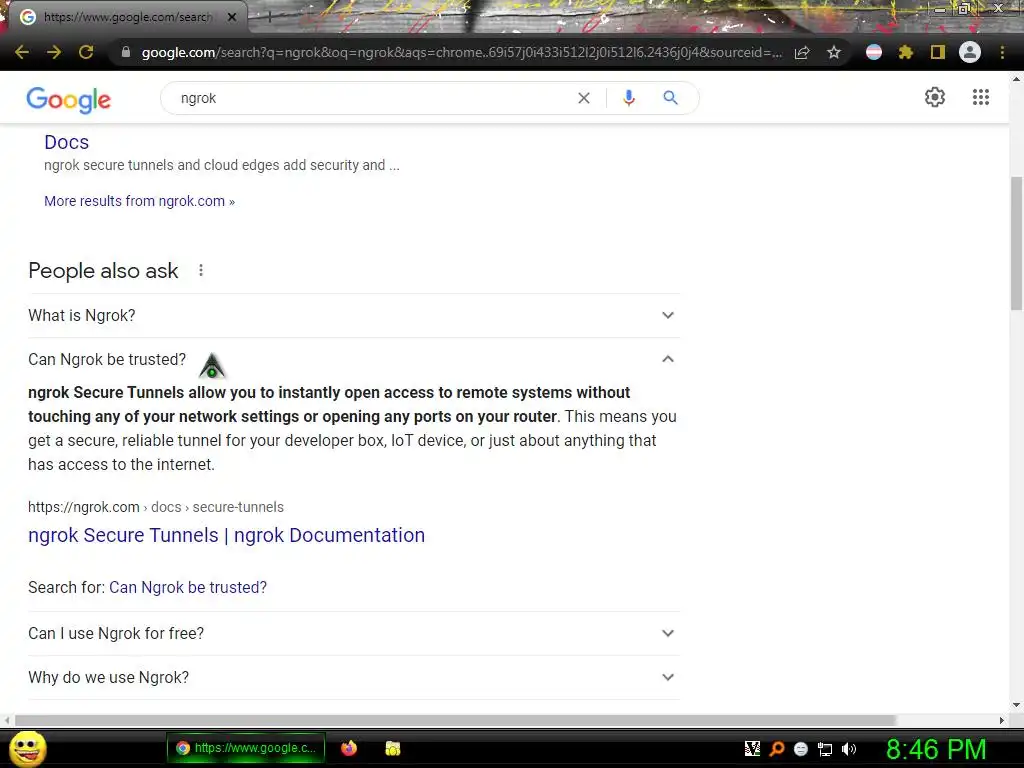
Task: Bookmark this page with the star
Action: click(834, 52)
